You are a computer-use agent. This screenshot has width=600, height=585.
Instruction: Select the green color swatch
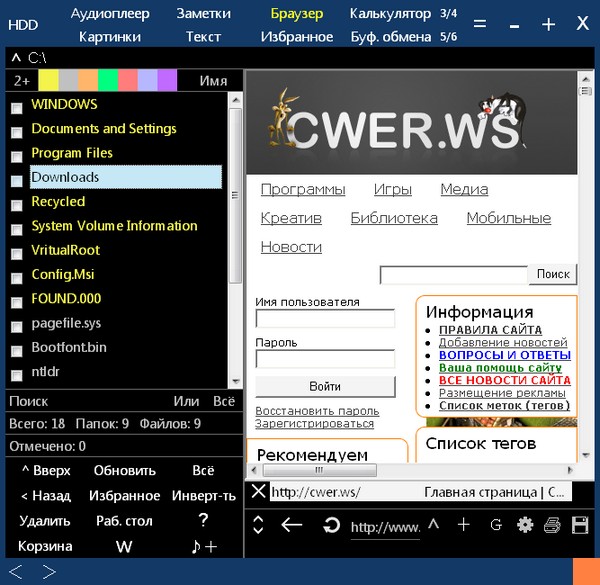[x=108, y=81]
